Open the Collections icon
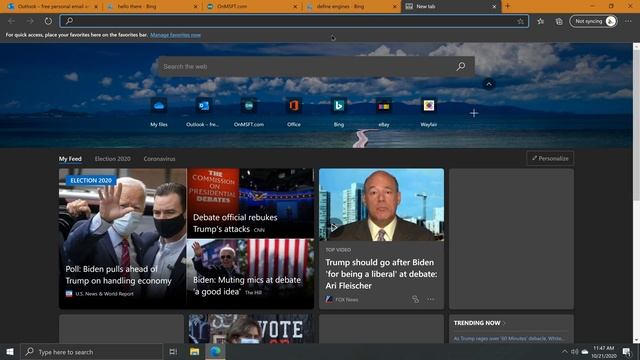Image resolution: width=640 pixels, height=360 pixels. pyautogui.click(x=559, y=21)
